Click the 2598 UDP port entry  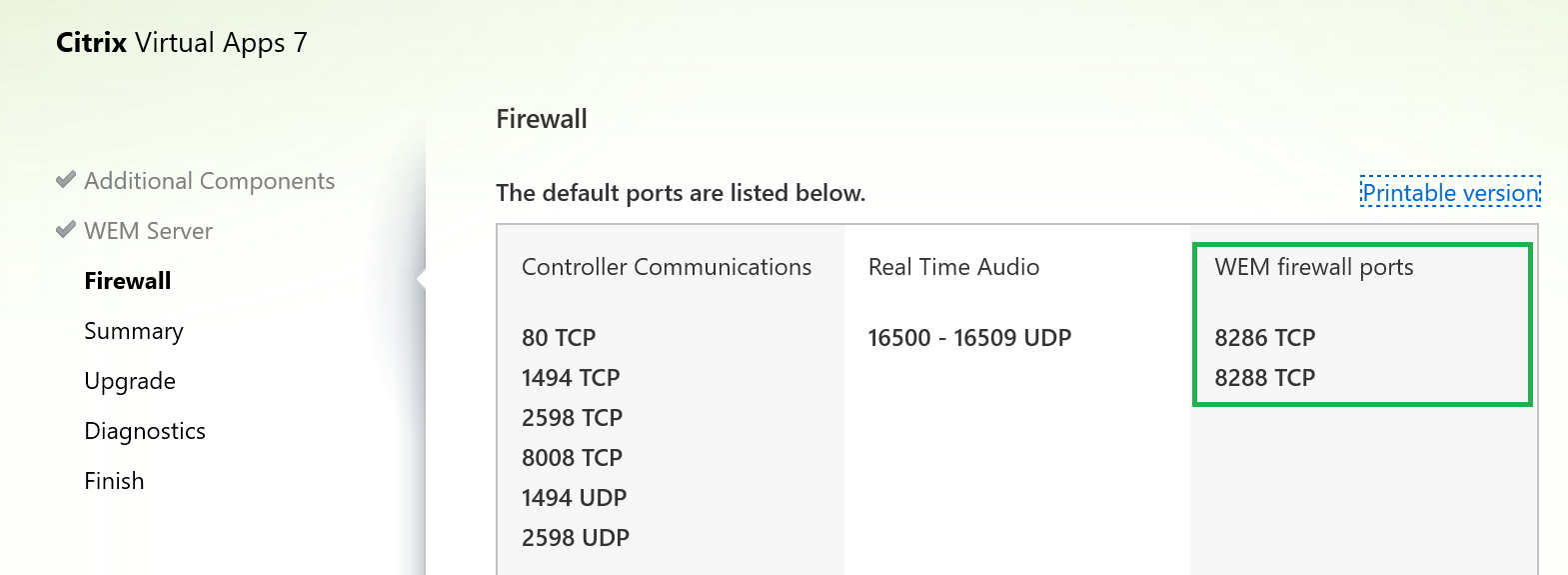coord(575,538)
